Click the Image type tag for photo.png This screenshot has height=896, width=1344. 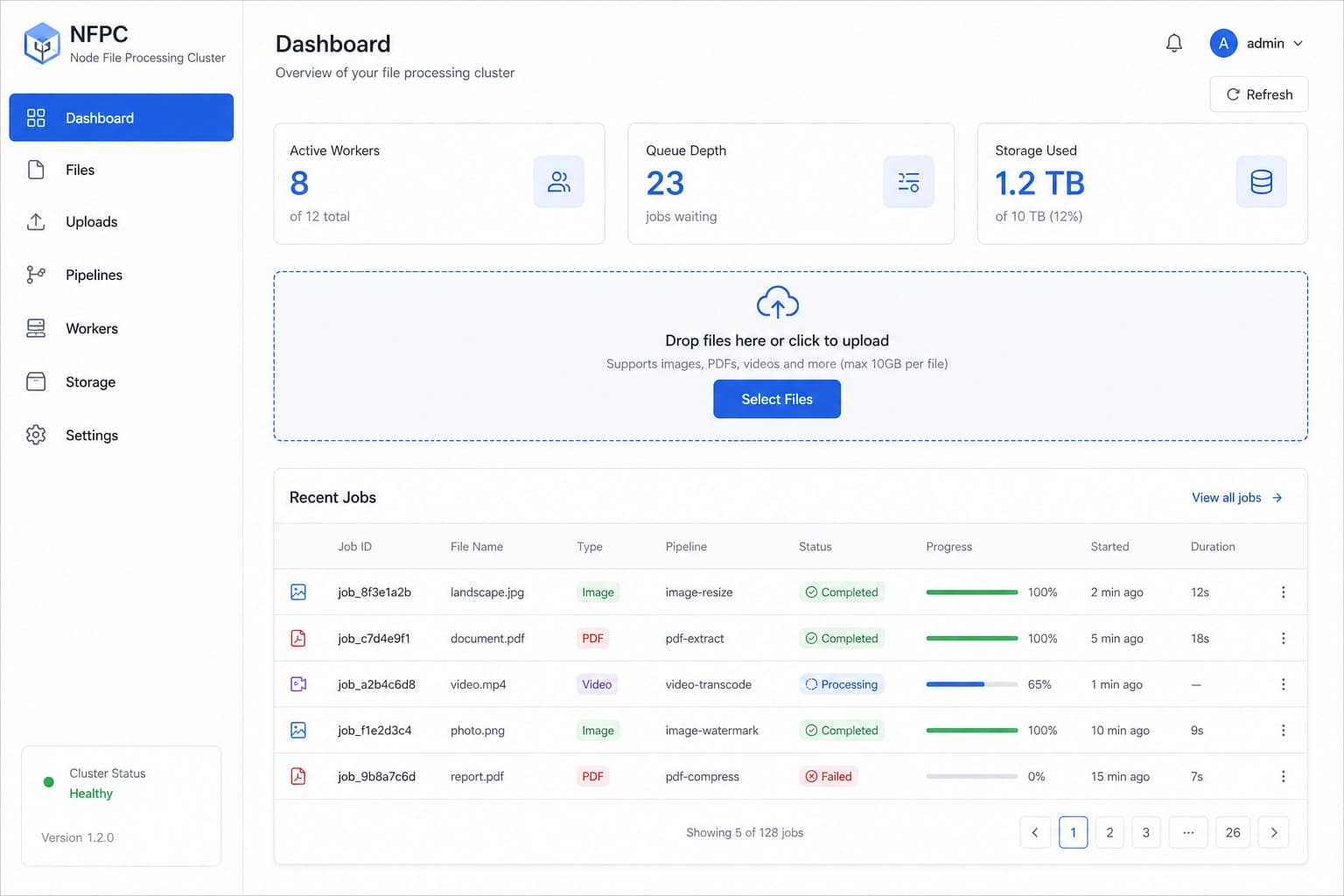click(598, 730)
